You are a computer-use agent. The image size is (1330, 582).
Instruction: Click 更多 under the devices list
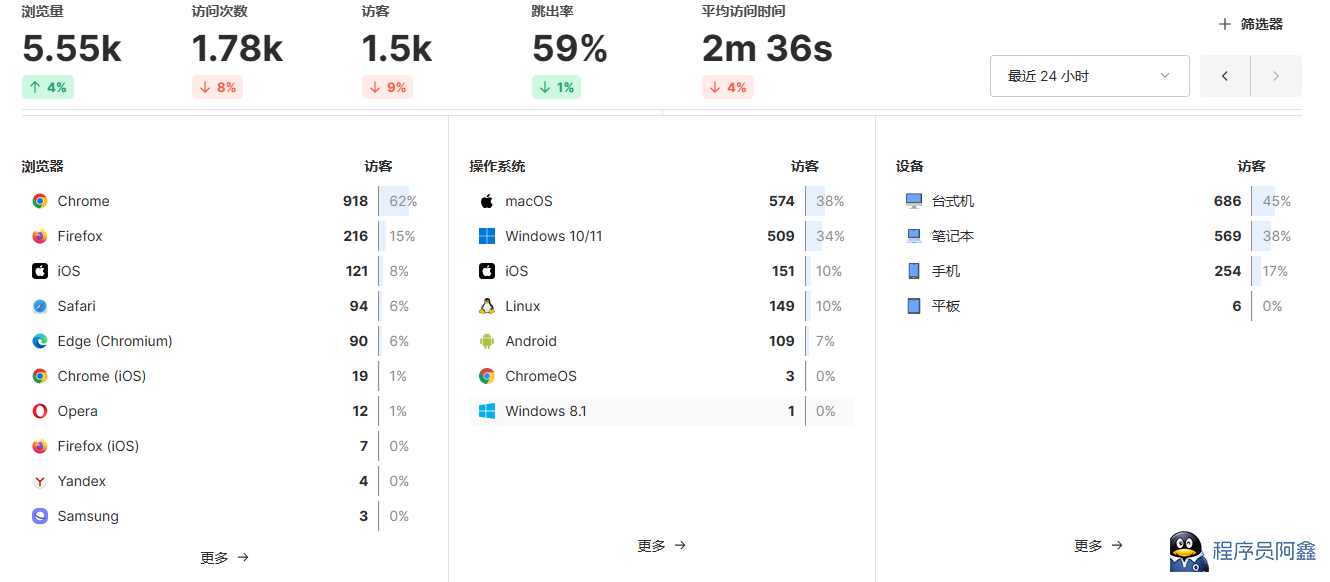(x=1098, y=545)
